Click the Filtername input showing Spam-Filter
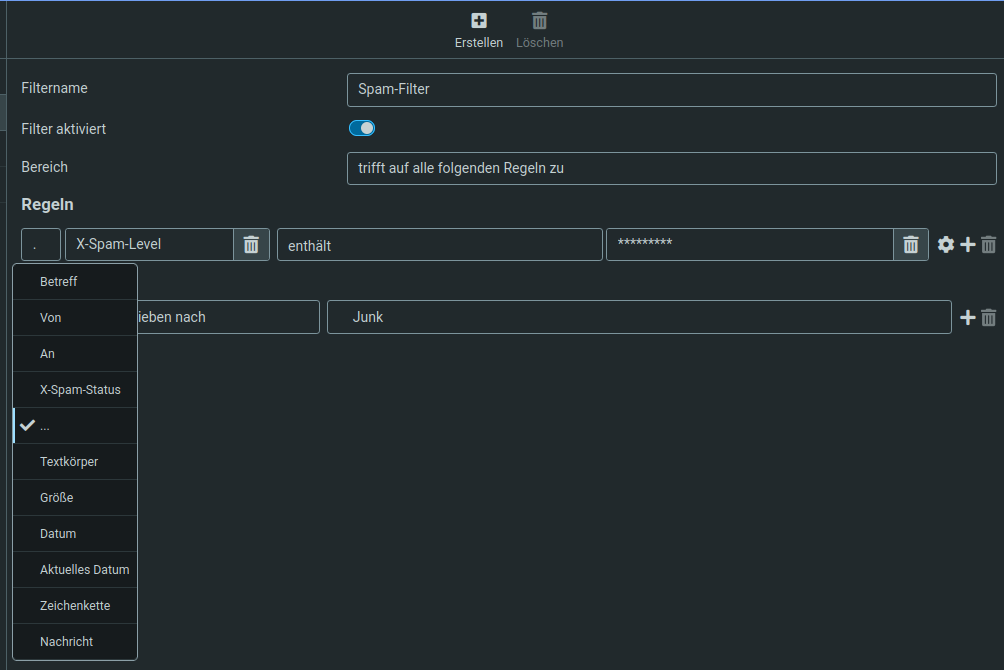 (670, 89)
